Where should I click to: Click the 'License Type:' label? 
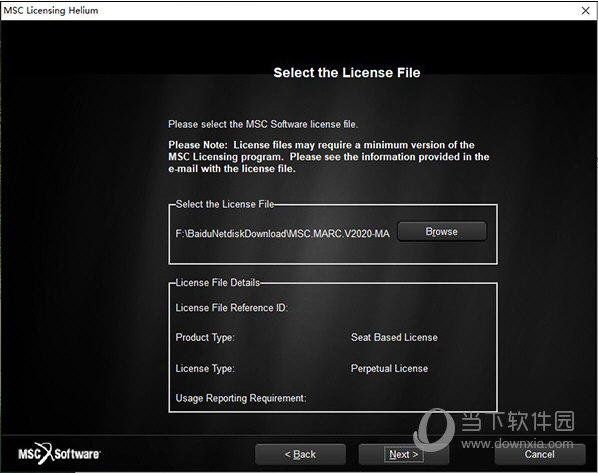pyautogui.click(x=205, y=369)
